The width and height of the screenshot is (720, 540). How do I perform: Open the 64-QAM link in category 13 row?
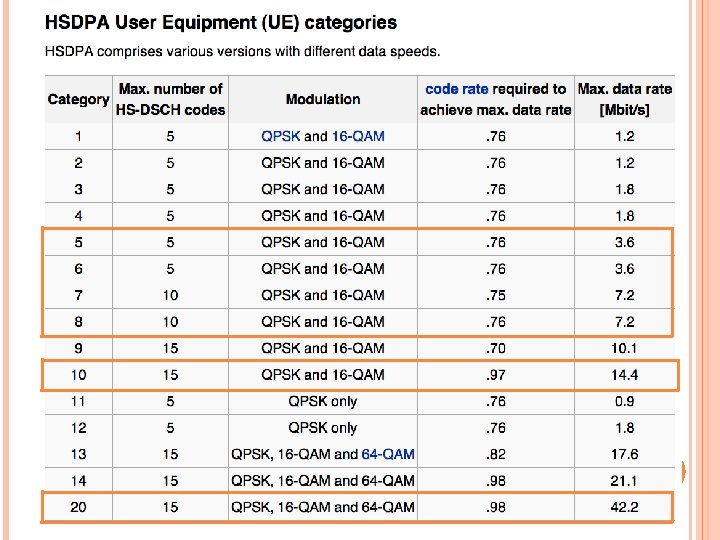pos(388,454)
